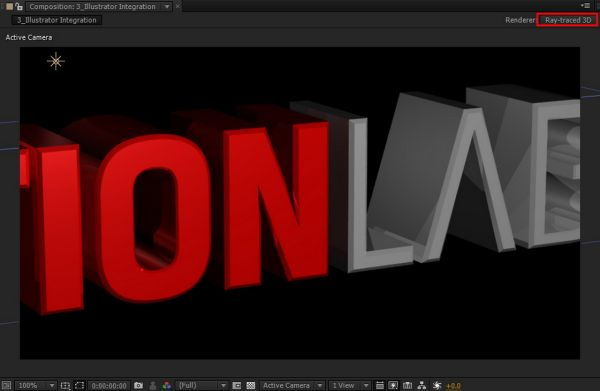Image resolution: width=600 pixels, height=391 pixels.
Task: Open the RGB channel and color management icon
Action: pyautogui.click(x=166, y=385)
